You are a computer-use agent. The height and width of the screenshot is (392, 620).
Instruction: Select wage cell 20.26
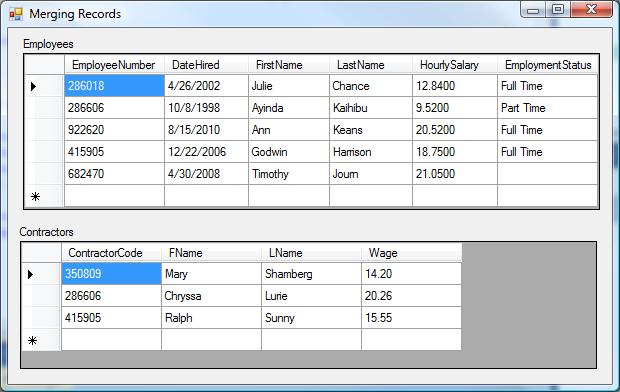[412, 295]
